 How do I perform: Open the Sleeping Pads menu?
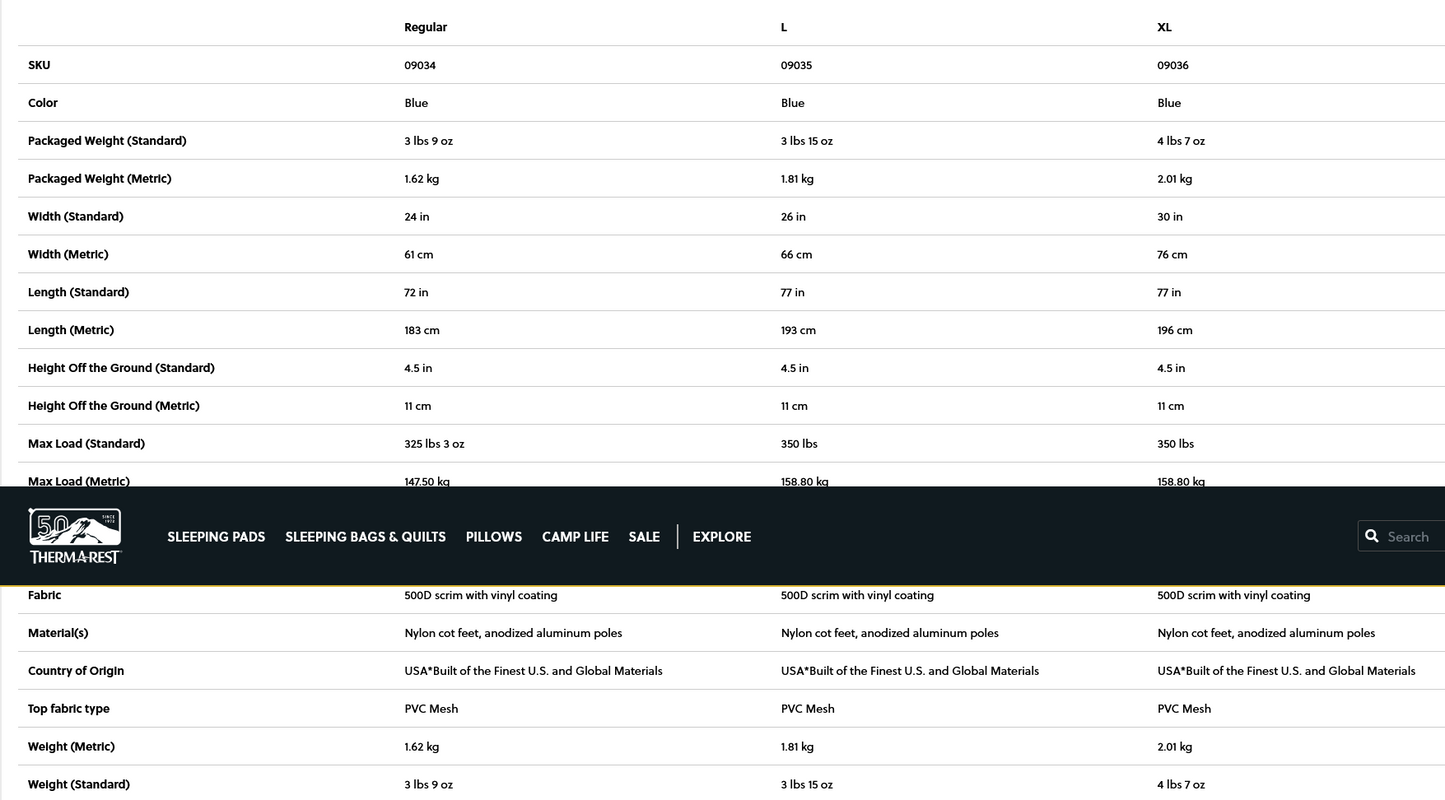(x=216, y=537)
